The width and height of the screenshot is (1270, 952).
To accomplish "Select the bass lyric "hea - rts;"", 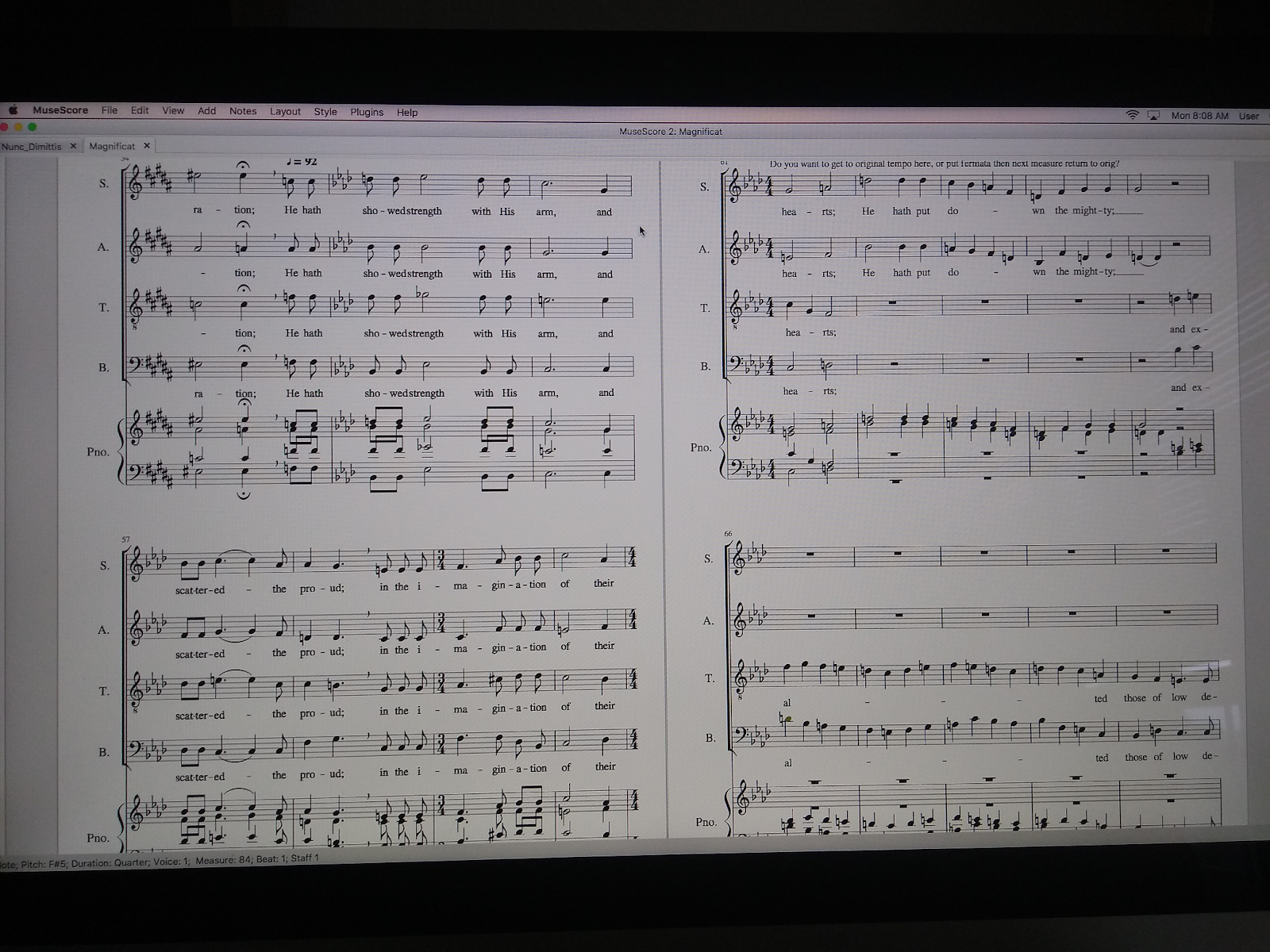I will [x=810, y=391].
